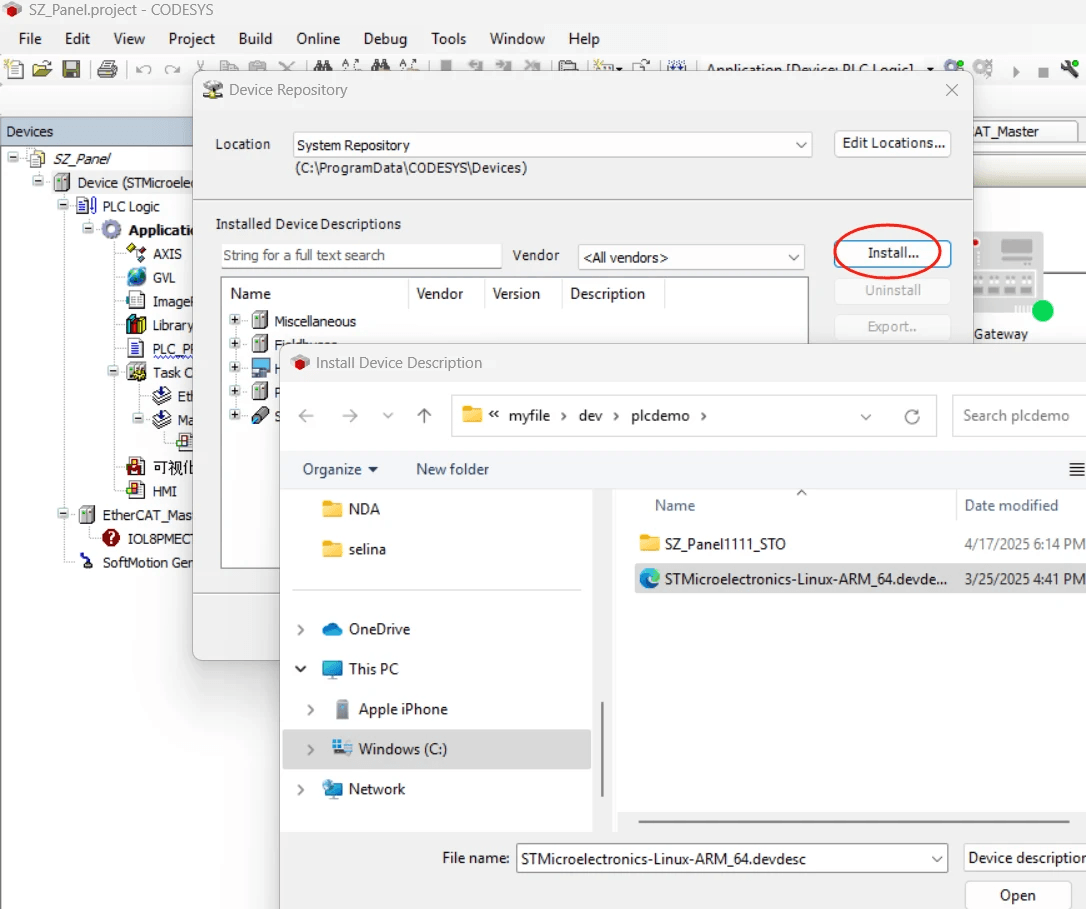Click the Print toolbar icon
This screenshot has height=909, width=1086.
pyautogui.click(x=107, y=69)
